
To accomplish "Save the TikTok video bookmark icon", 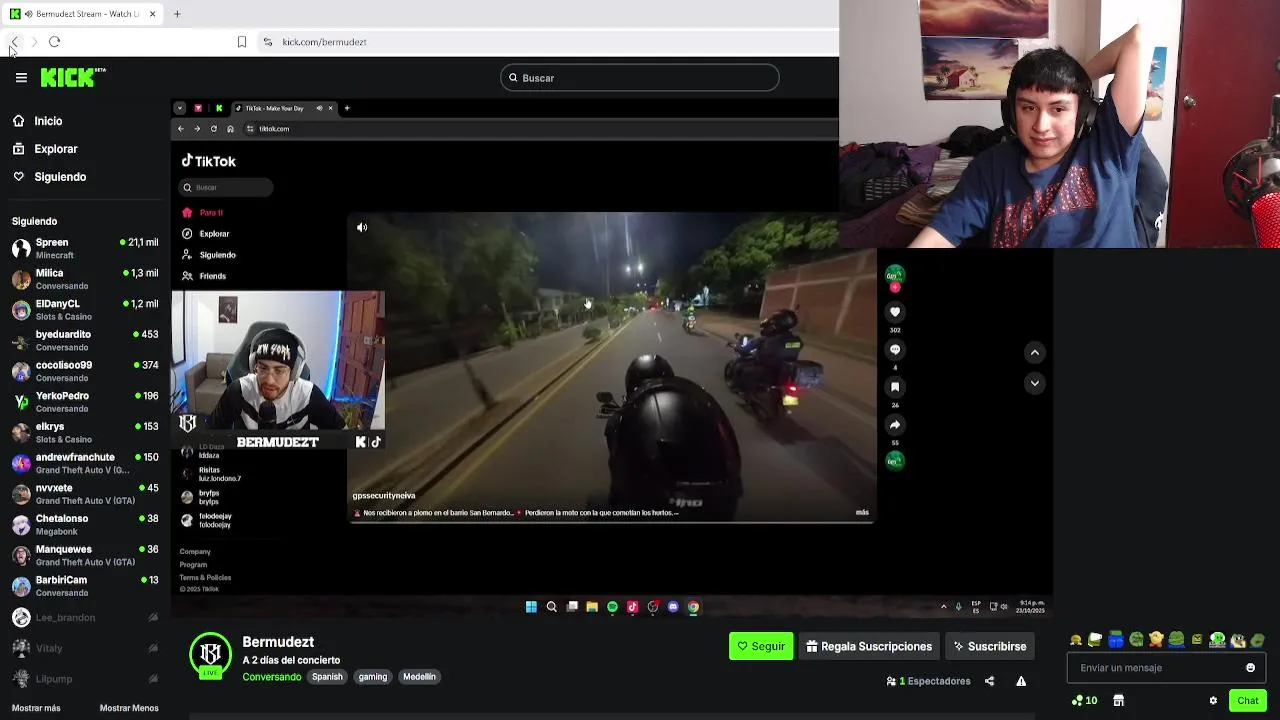I will [x=895, y=387].
